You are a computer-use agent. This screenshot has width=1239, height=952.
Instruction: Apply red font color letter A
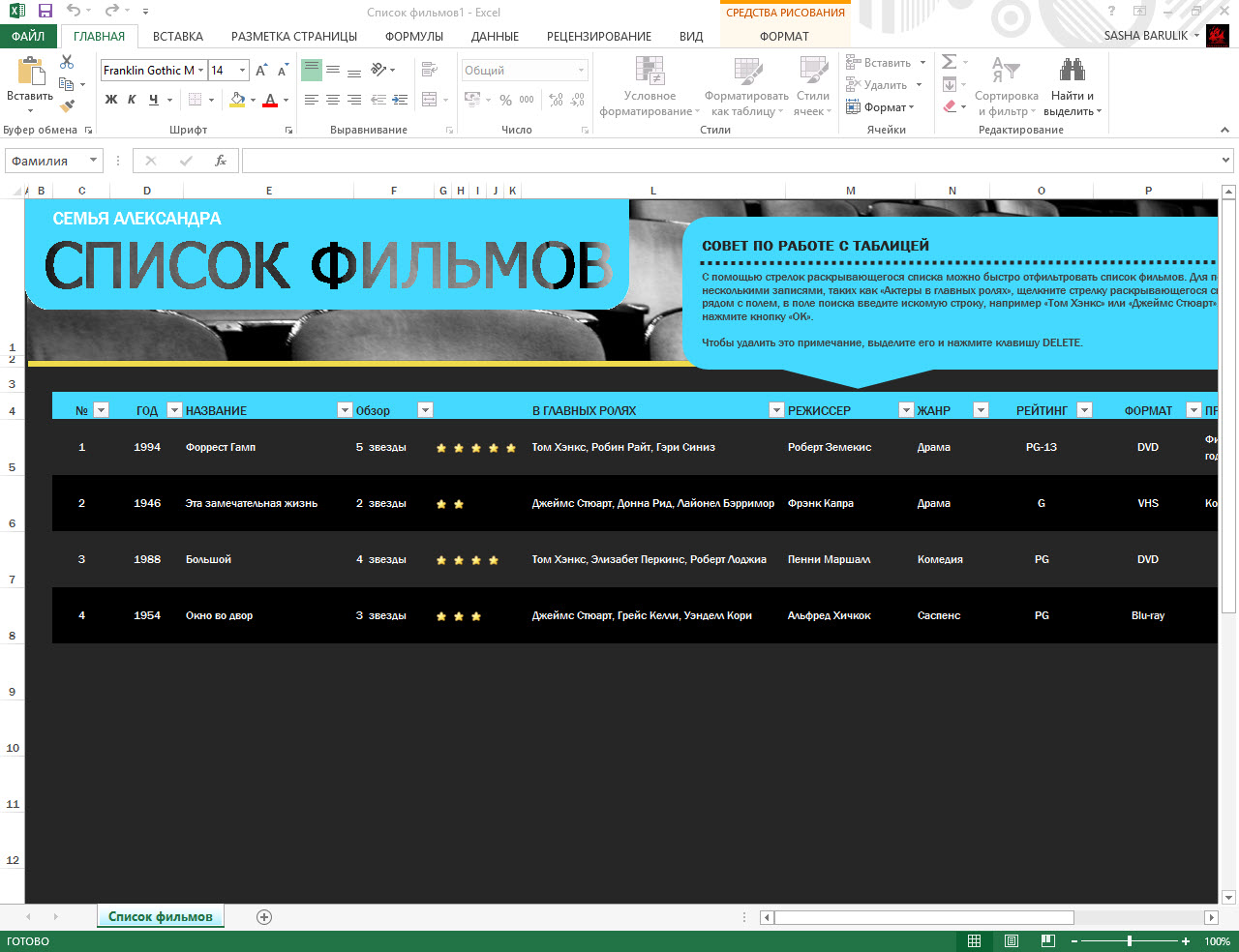[x=270, y=100]
